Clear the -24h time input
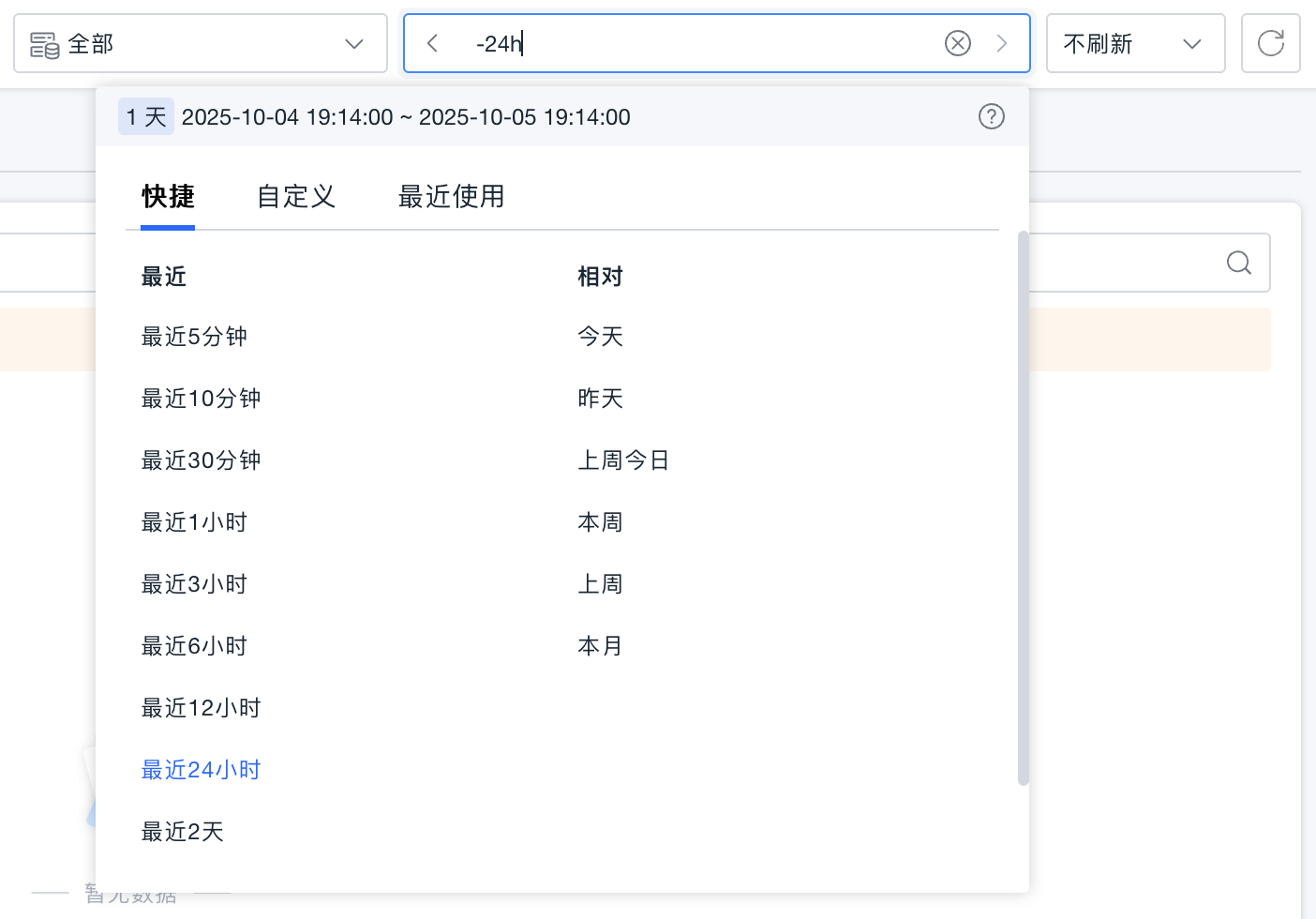Screen dimensions: 1316x919 click(x=957, y=43)
